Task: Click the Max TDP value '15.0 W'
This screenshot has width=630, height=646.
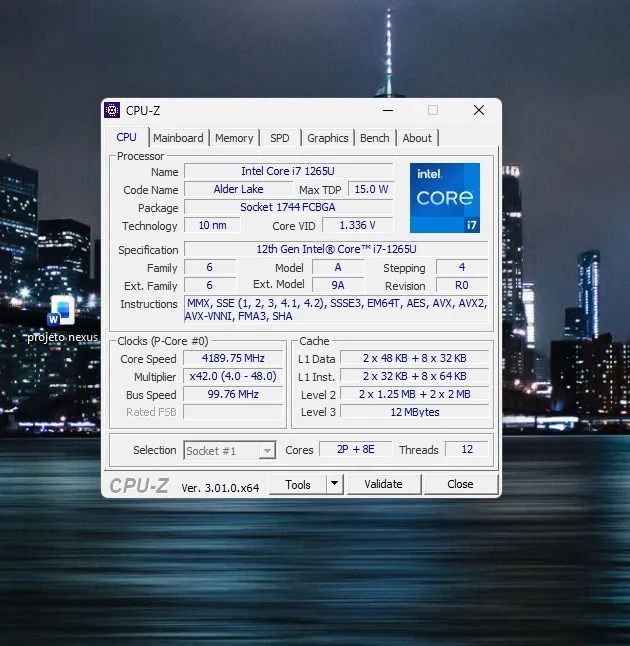Action: click(371, 189)
